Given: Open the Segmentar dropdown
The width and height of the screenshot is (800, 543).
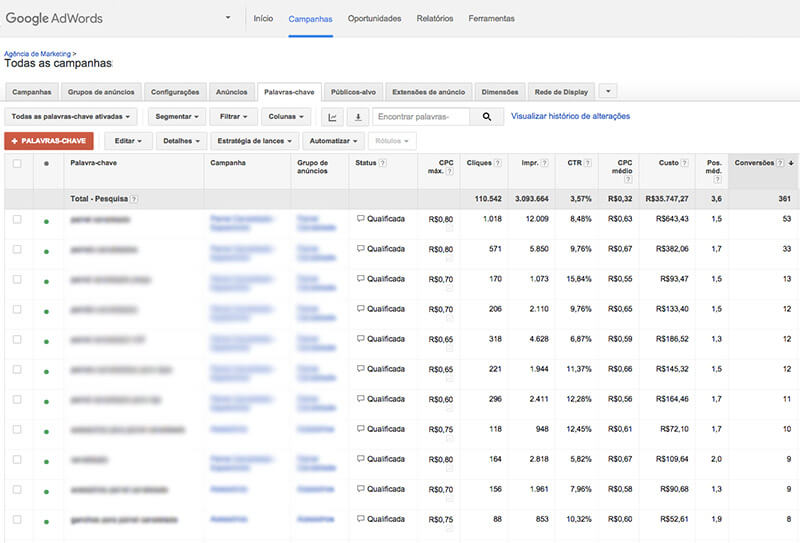Looking at the screenshot, I should 176,117.
